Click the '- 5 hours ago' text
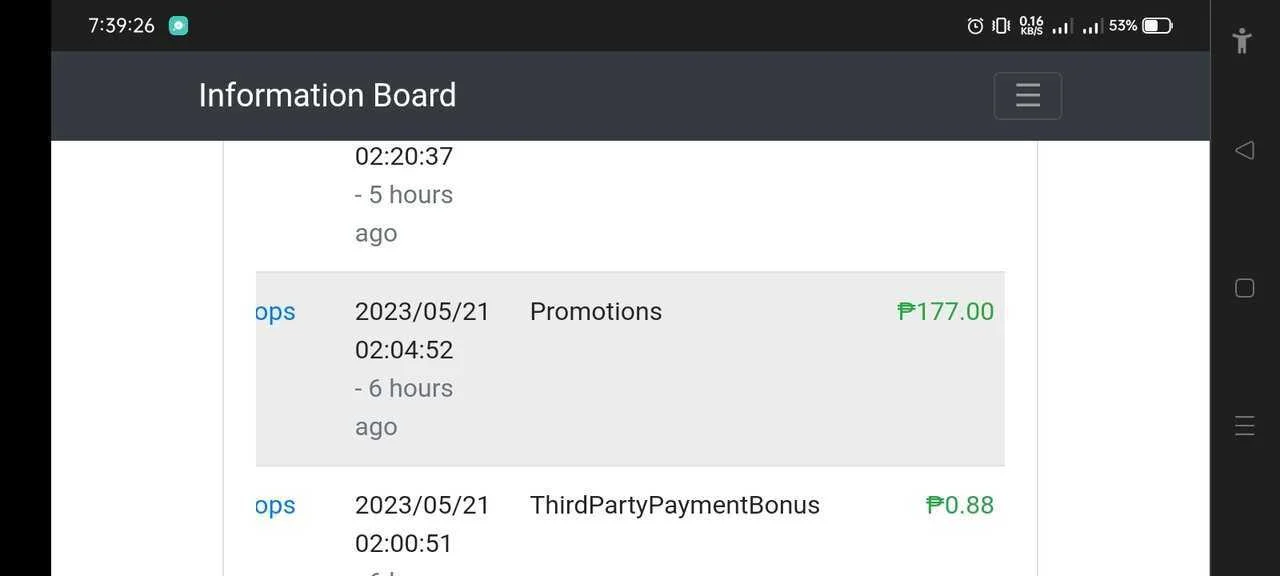Viewport: 1280px width, 576px height. click(x=404, y=214)
